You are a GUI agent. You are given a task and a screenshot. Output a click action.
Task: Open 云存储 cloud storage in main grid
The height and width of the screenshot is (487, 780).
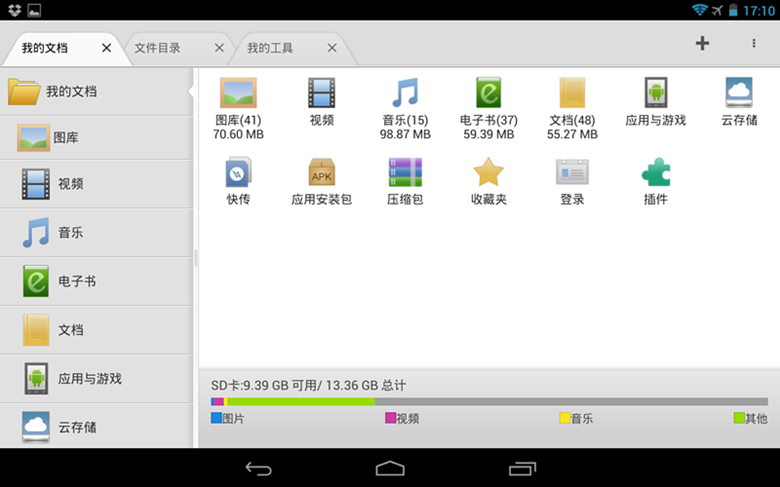pos(739,94)
